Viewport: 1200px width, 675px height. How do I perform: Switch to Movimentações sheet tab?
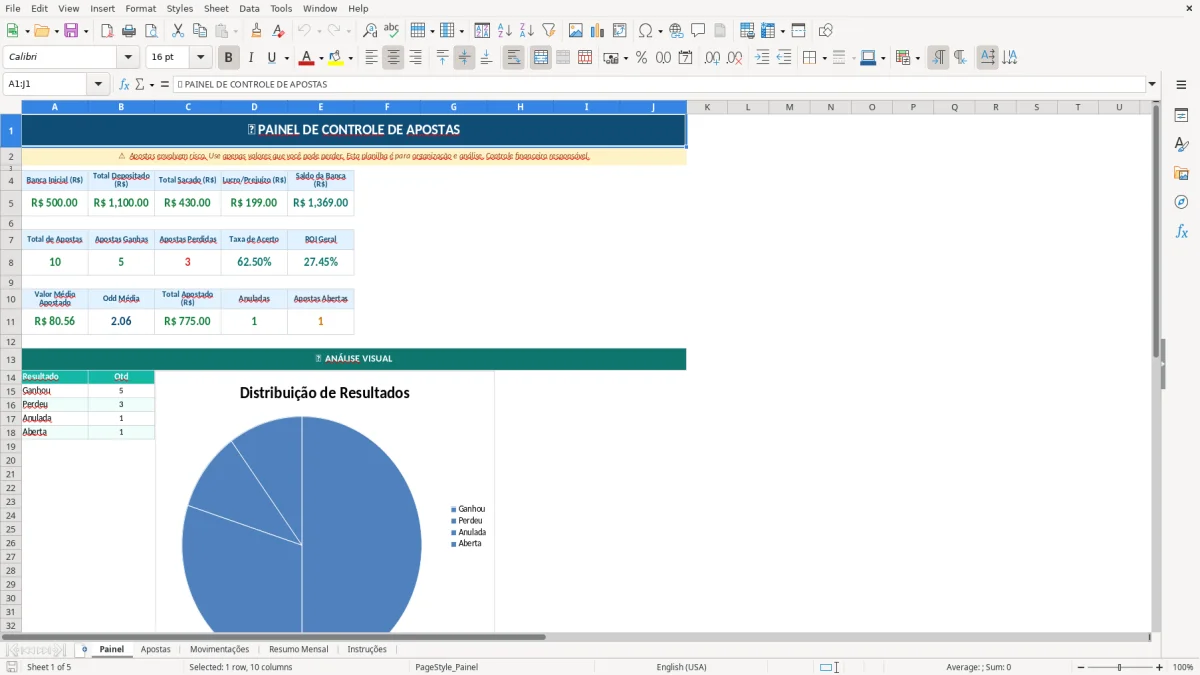[x=219, y=649]
